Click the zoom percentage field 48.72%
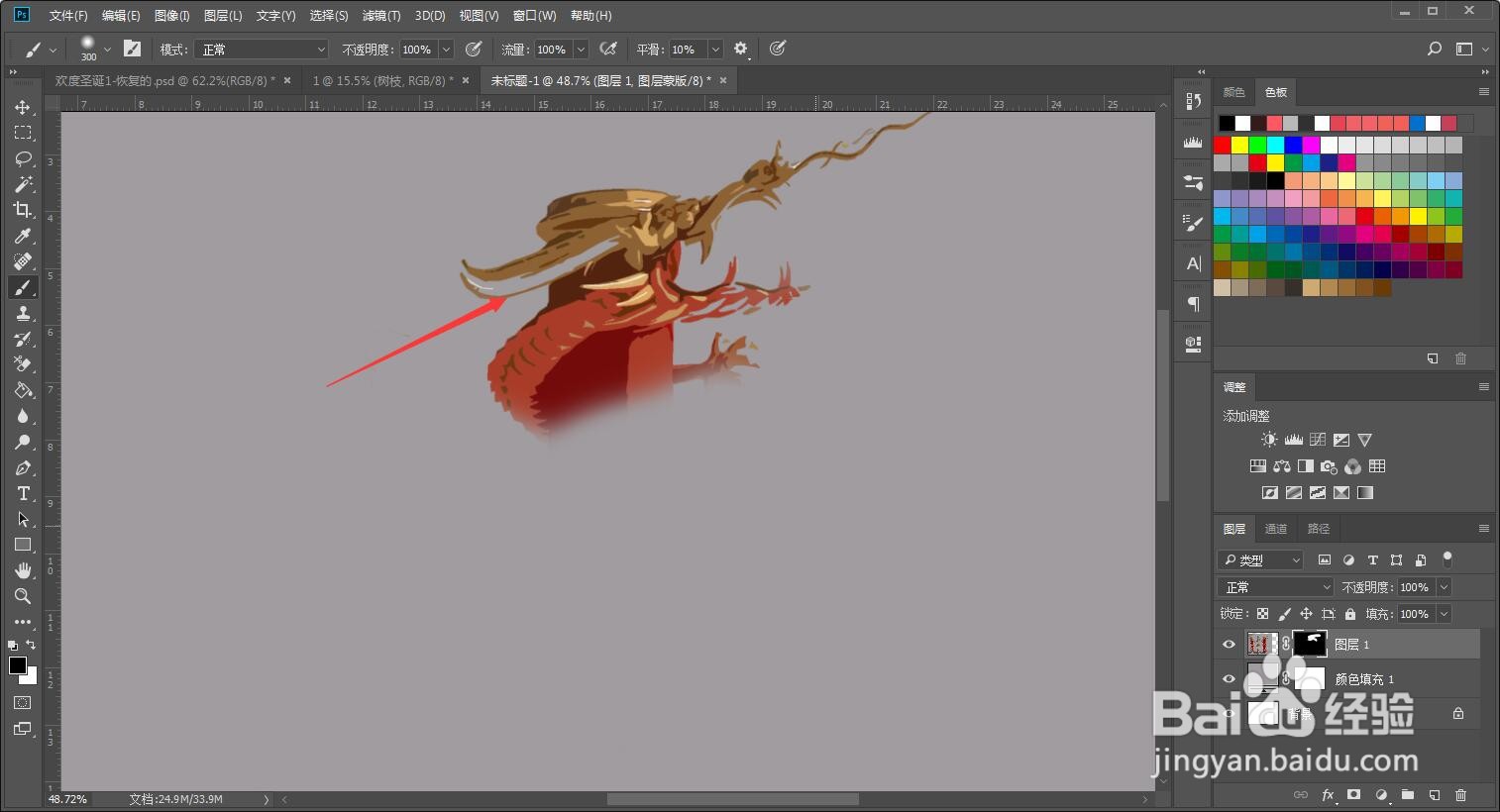The width and height of the screenshot is (1500, 812). pos(69,799)
